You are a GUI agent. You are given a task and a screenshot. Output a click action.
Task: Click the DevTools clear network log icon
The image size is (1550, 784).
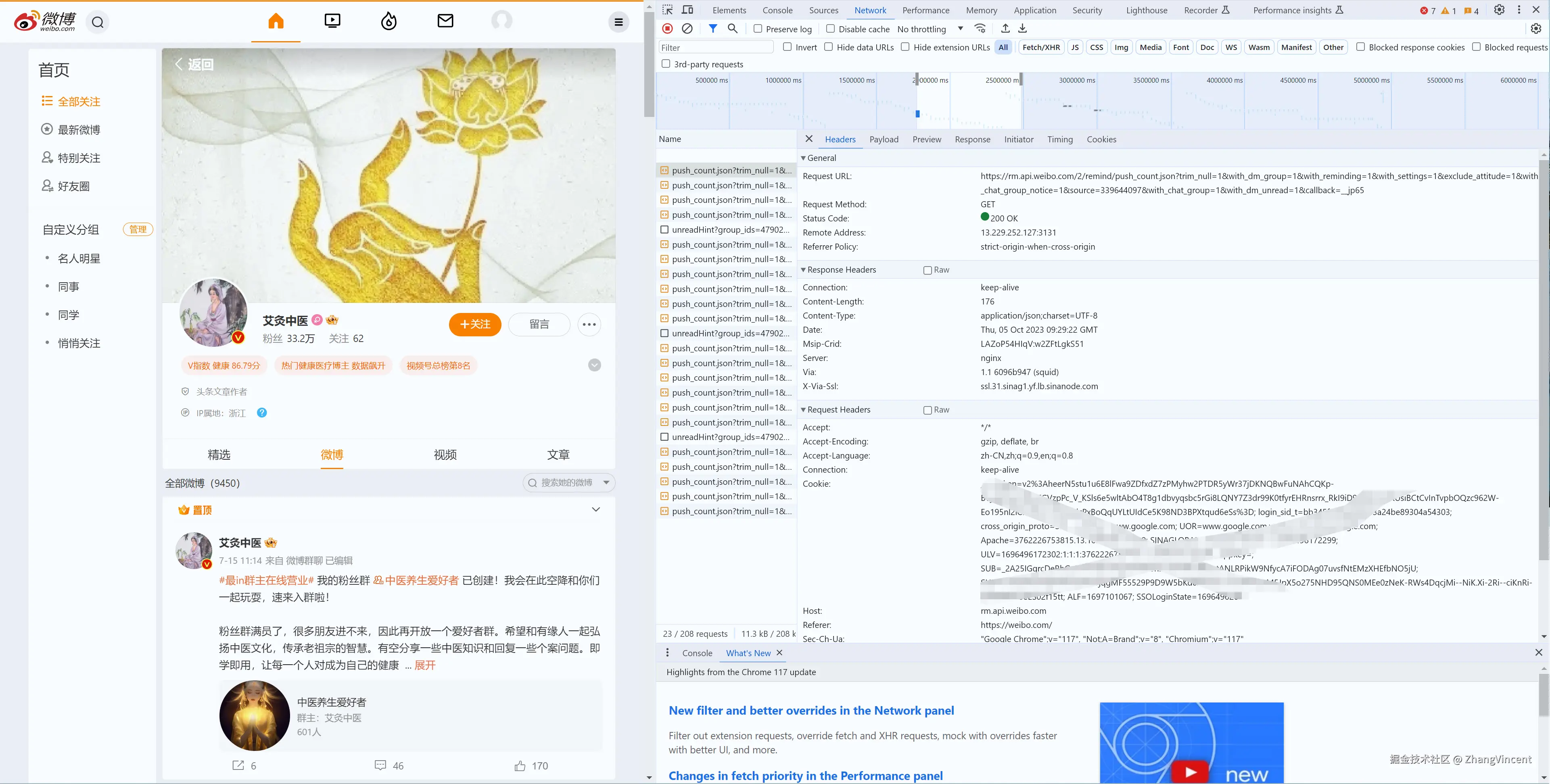click(687, 28)
